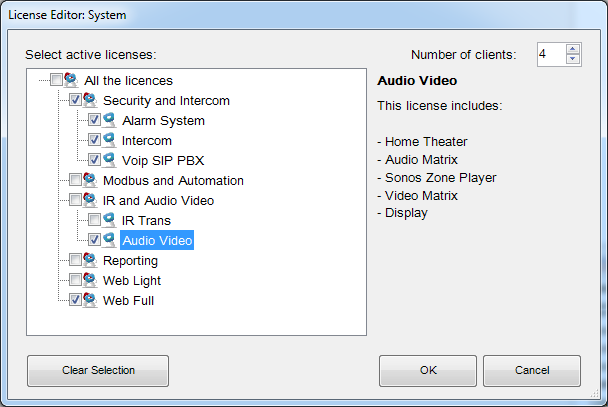Viewport: 608px width, 407px height.
Task: Confirm with the OK button
Action: (x=428, y=370)
